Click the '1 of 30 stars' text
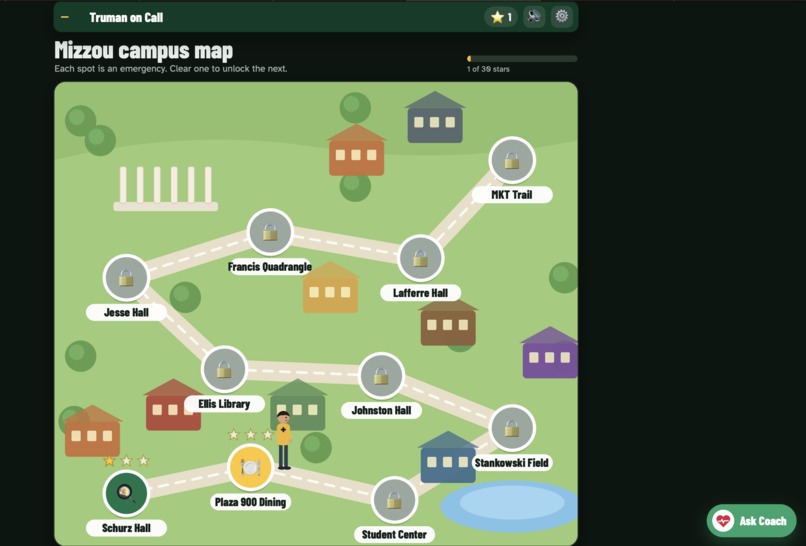This screenshot has height=546, width=806. pyautogui.click(x=488, y=69)
